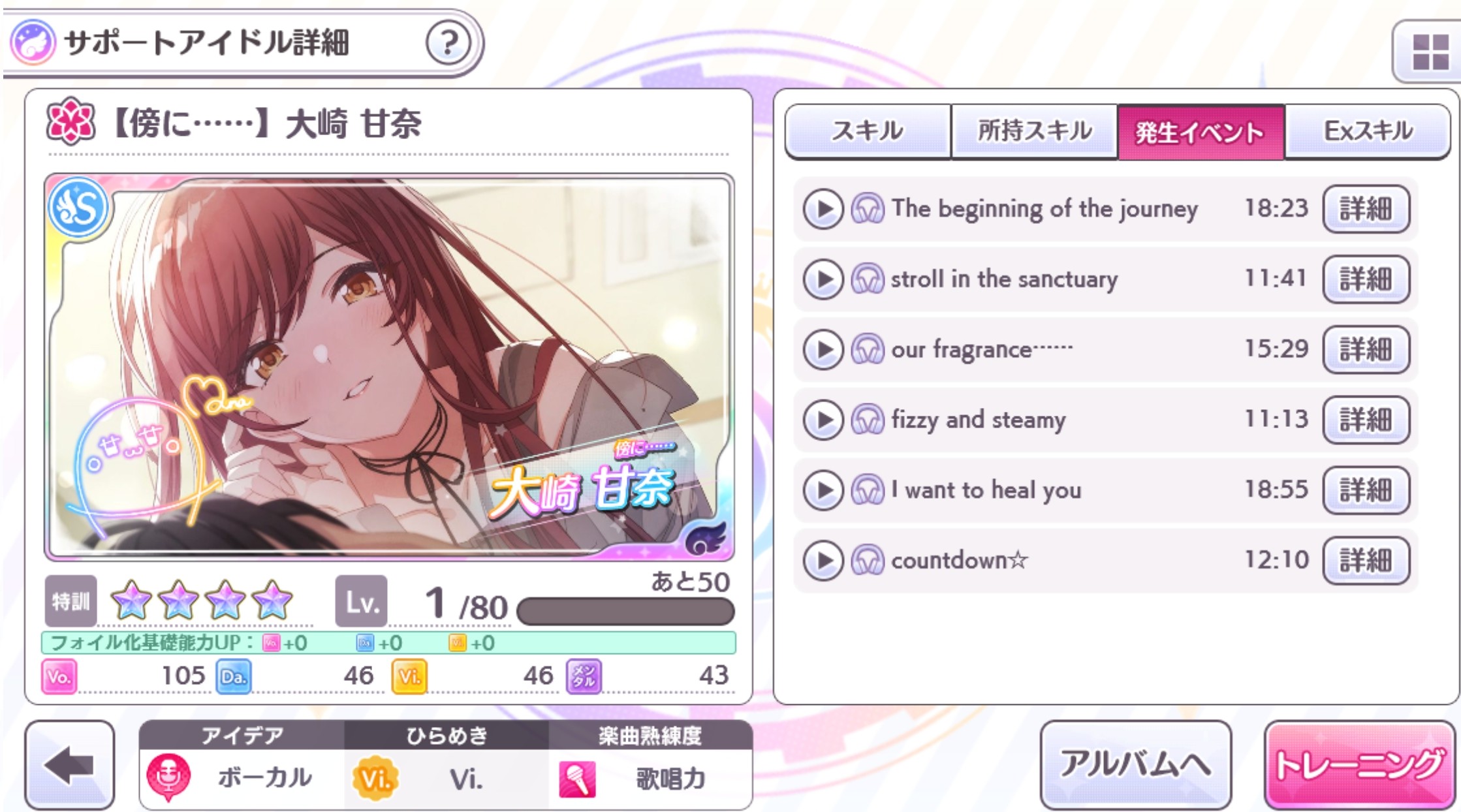Open the Exスキル tab
Image resolution: width=1461 pixels, height=812 pixels.
1368,131
